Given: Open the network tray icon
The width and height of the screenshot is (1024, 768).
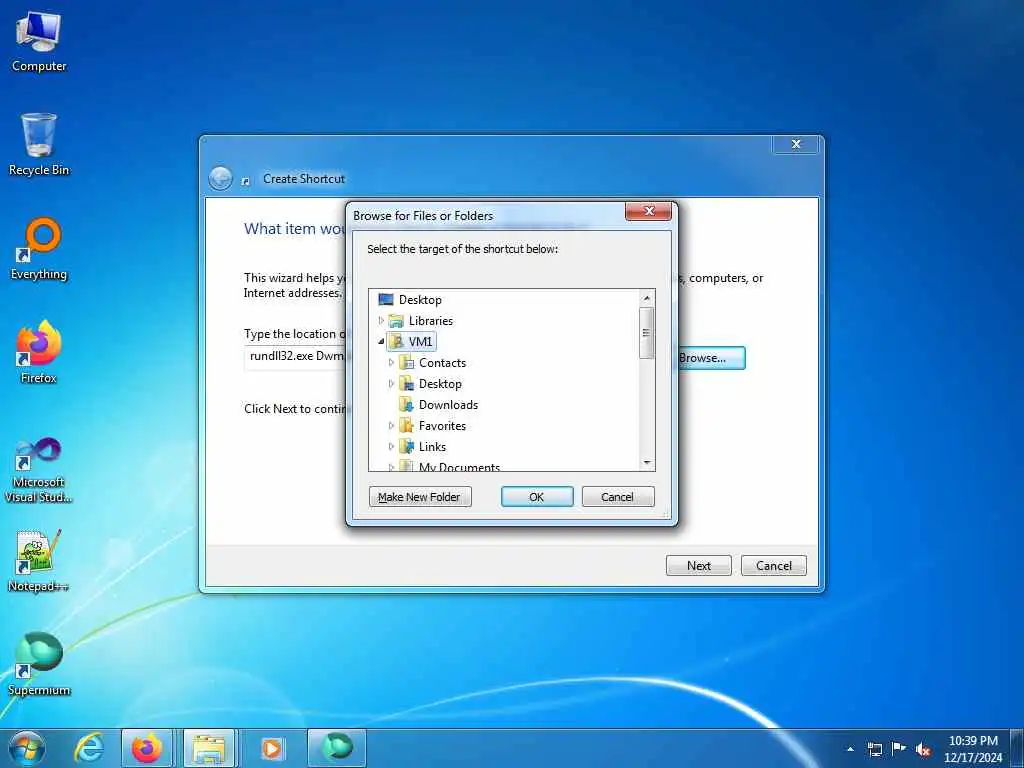Looking at the screenshot, I should 874,749.
